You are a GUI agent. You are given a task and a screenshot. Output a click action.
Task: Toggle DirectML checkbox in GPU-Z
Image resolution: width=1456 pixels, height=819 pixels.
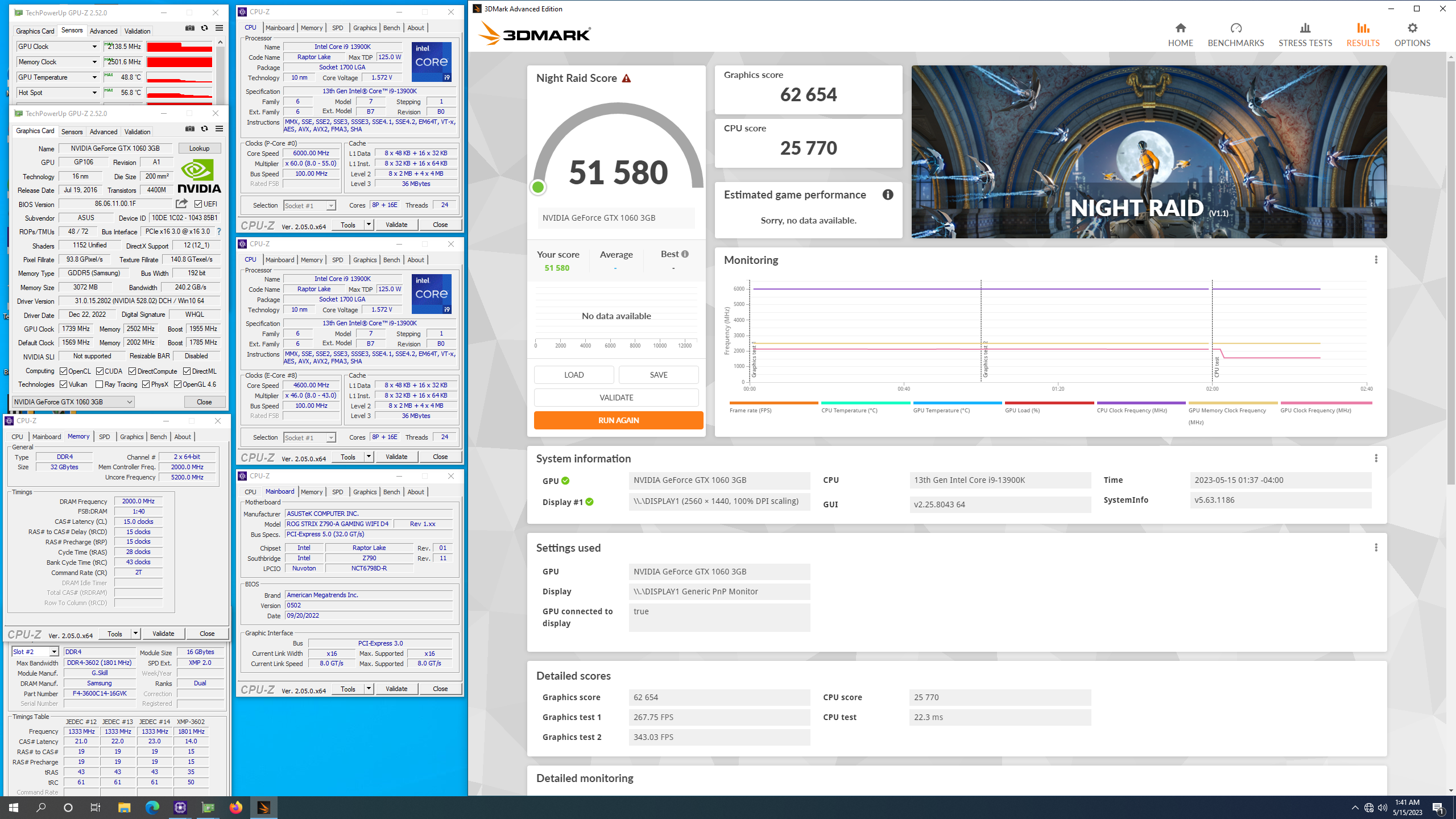click(x=187, y=371)
